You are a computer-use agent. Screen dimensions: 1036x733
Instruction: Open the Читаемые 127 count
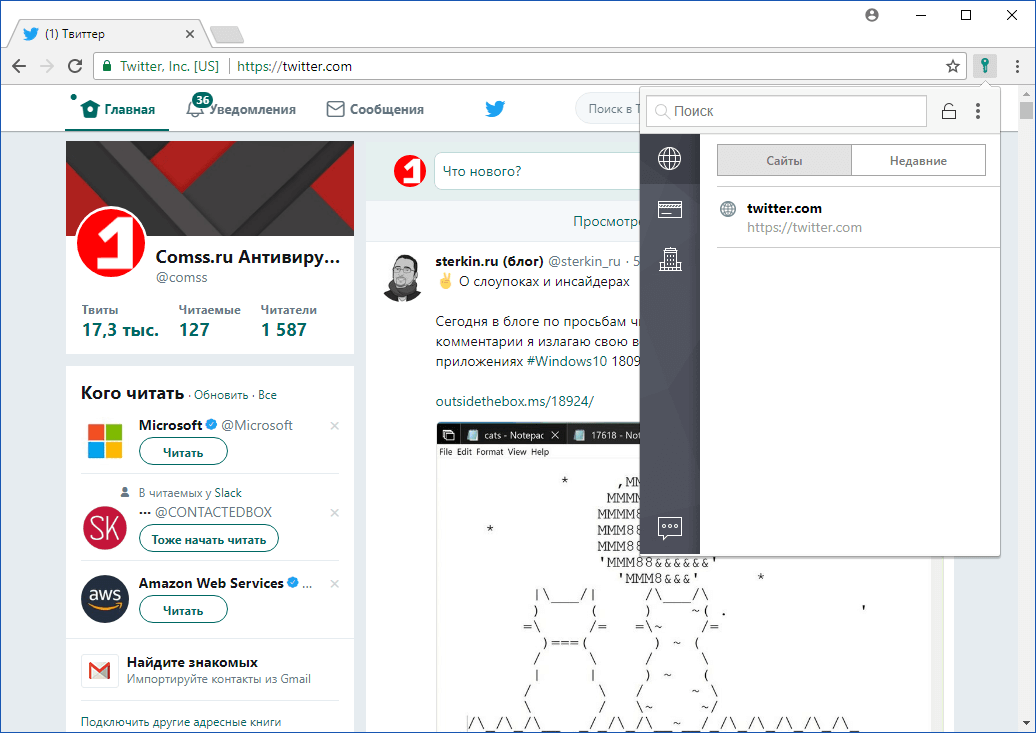point(209,321)
